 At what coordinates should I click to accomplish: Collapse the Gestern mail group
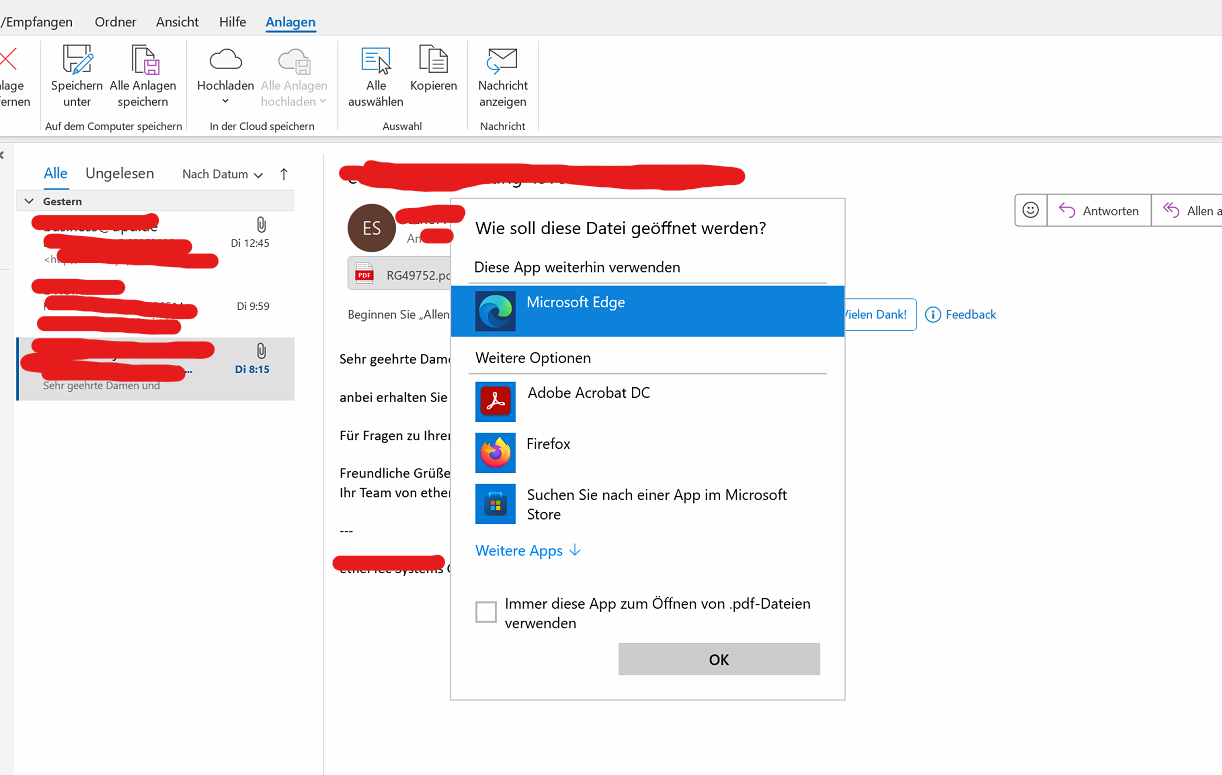click(x=28, y=201)
